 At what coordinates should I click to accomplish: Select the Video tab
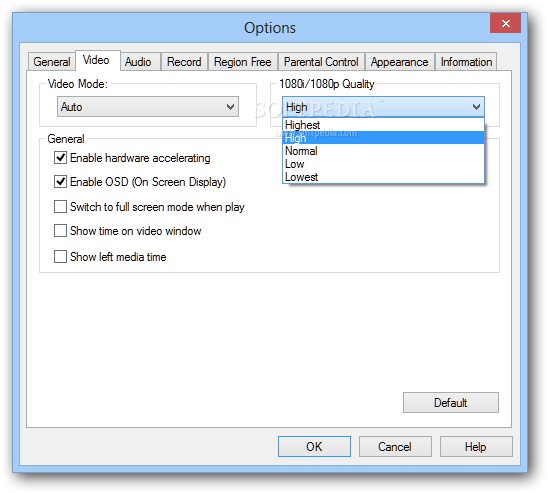[x=98, y=60]
